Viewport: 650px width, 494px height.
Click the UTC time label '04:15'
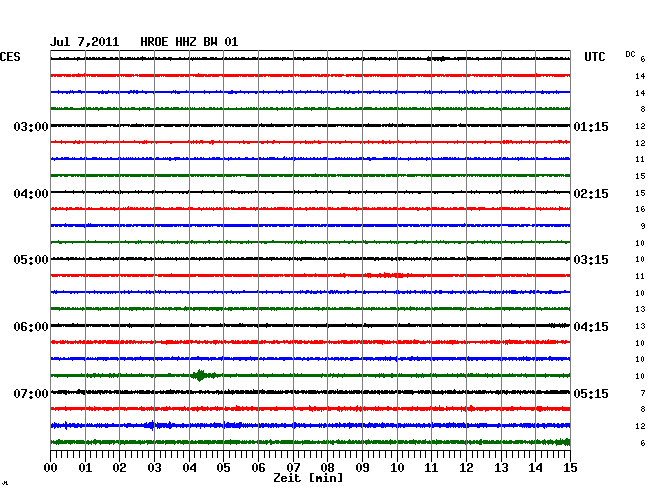591,327
